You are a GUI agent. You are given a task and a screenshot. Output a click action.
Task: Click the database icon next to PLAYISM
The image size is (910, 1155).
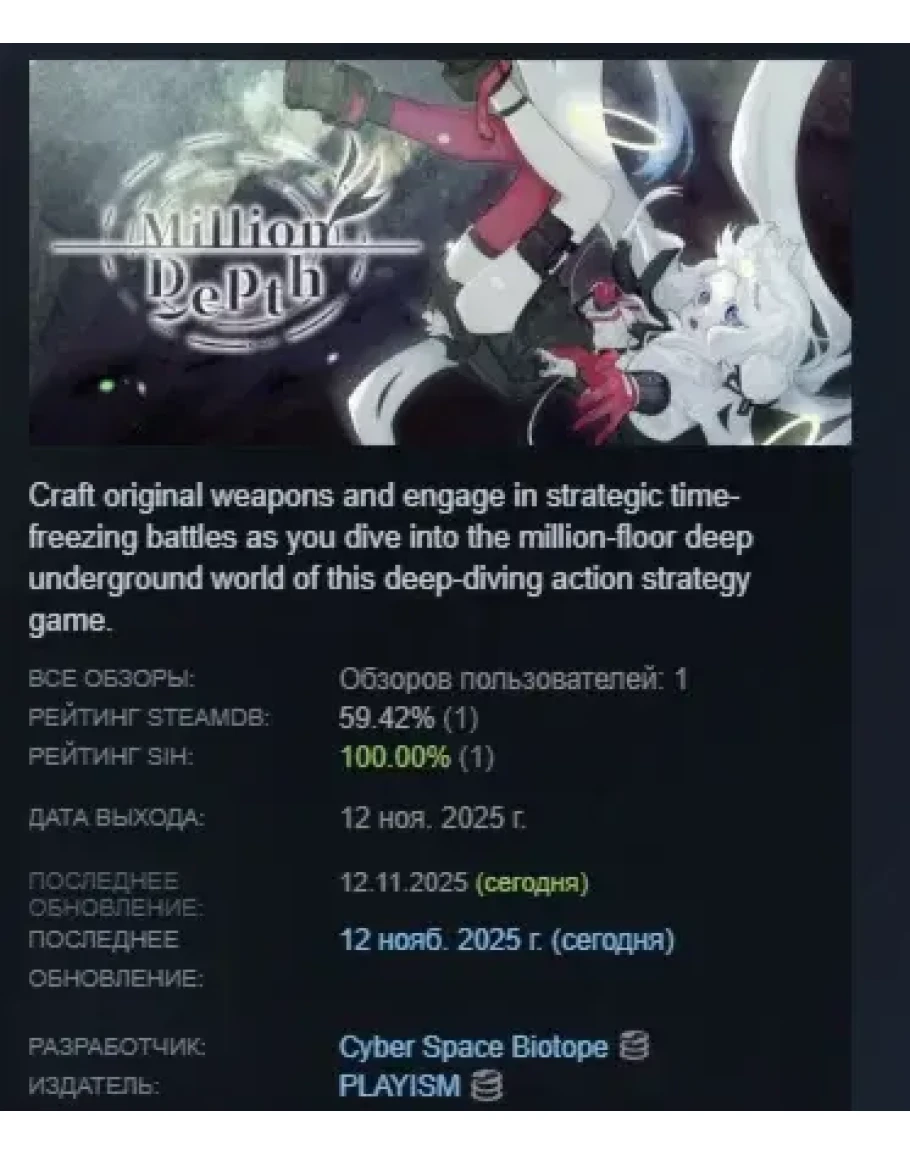point(486,1086)
